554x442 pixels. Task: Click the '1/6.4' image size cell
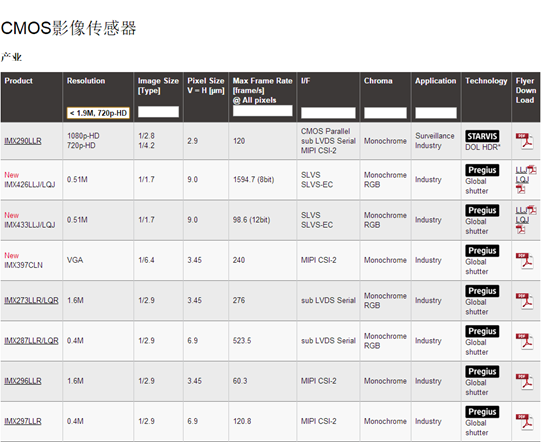point(146,260)
